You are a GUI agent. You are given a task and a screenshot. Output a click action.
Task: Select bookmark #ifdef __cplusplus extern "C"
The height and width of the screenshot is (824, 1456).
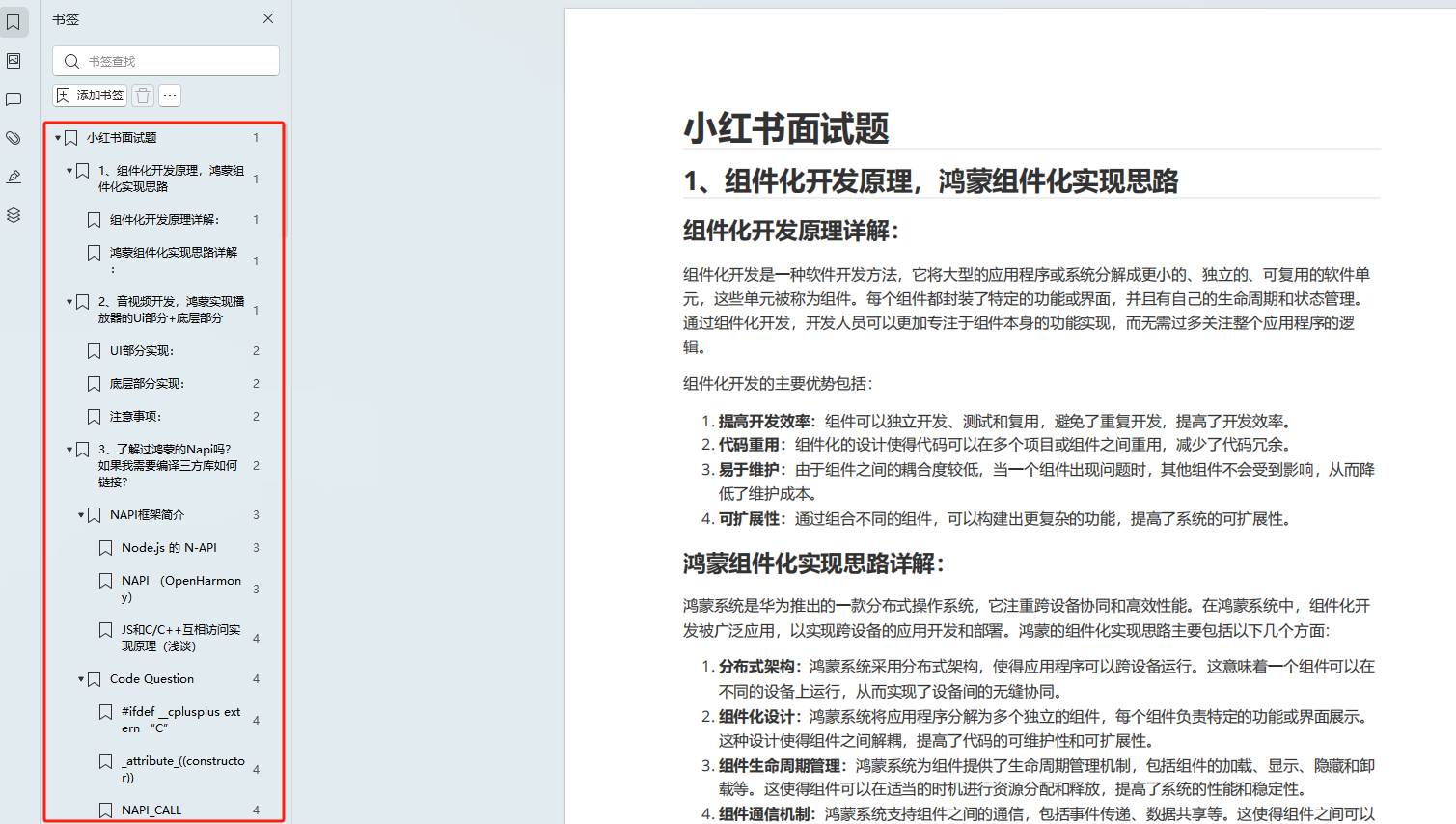coord(181,720)
